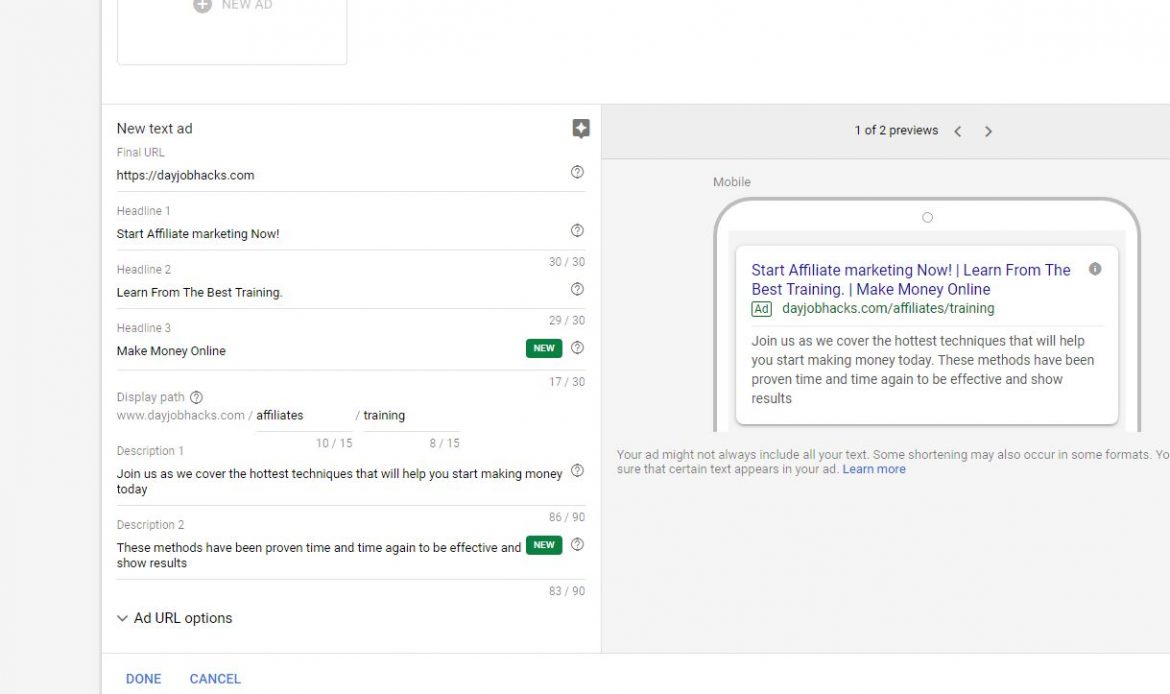The image size is (1170, 694).
Task: Expand Ad URL options section
Action: [x=175, y=618]
